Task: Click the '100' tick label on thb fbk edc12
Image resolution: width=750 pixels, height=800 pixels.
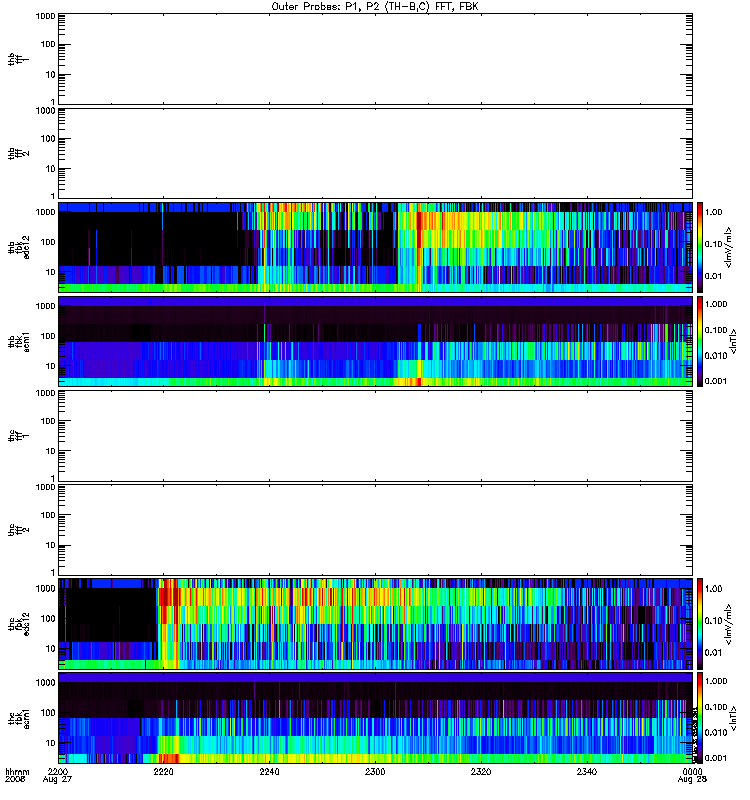Action: 48,242
